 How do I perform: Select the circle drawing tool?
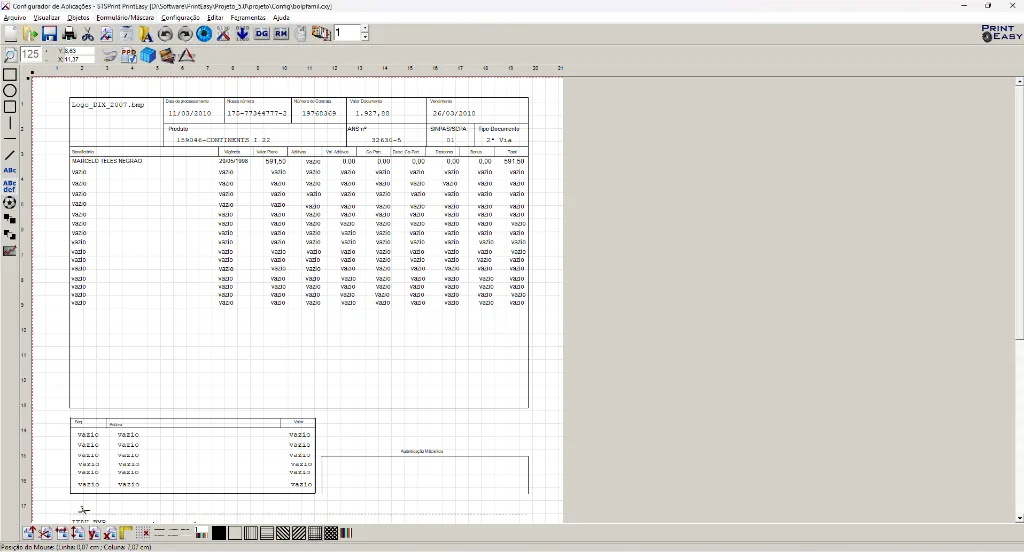[10, 90]
